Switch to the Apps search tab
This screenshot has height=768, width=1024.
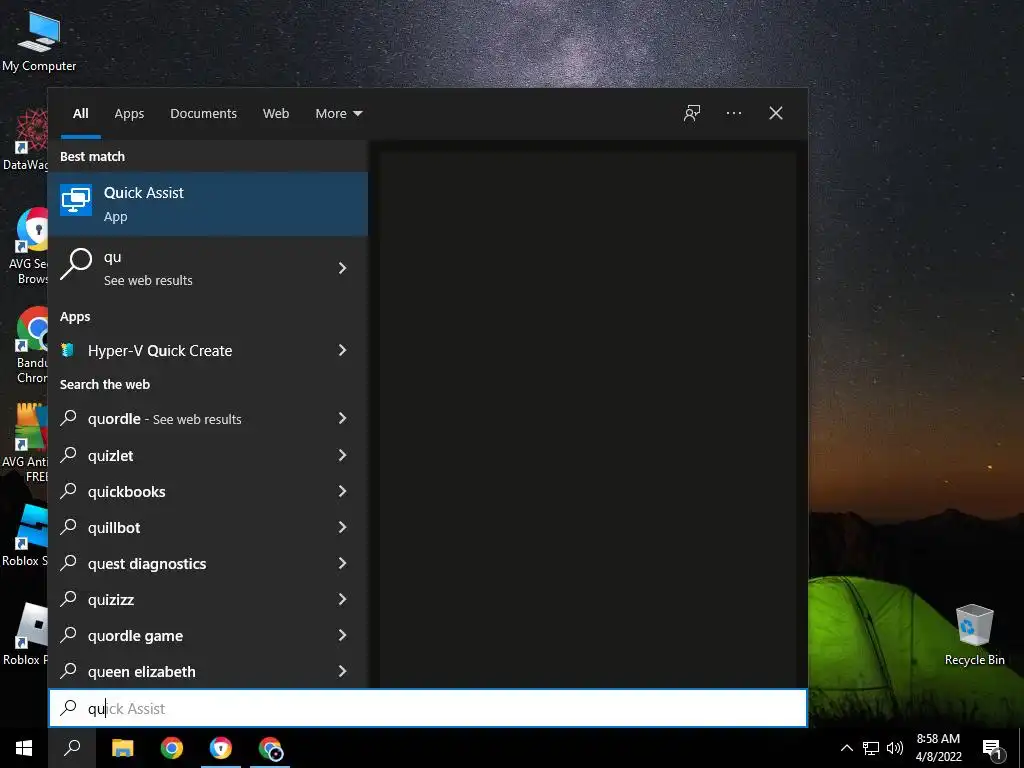click(129, 114)
